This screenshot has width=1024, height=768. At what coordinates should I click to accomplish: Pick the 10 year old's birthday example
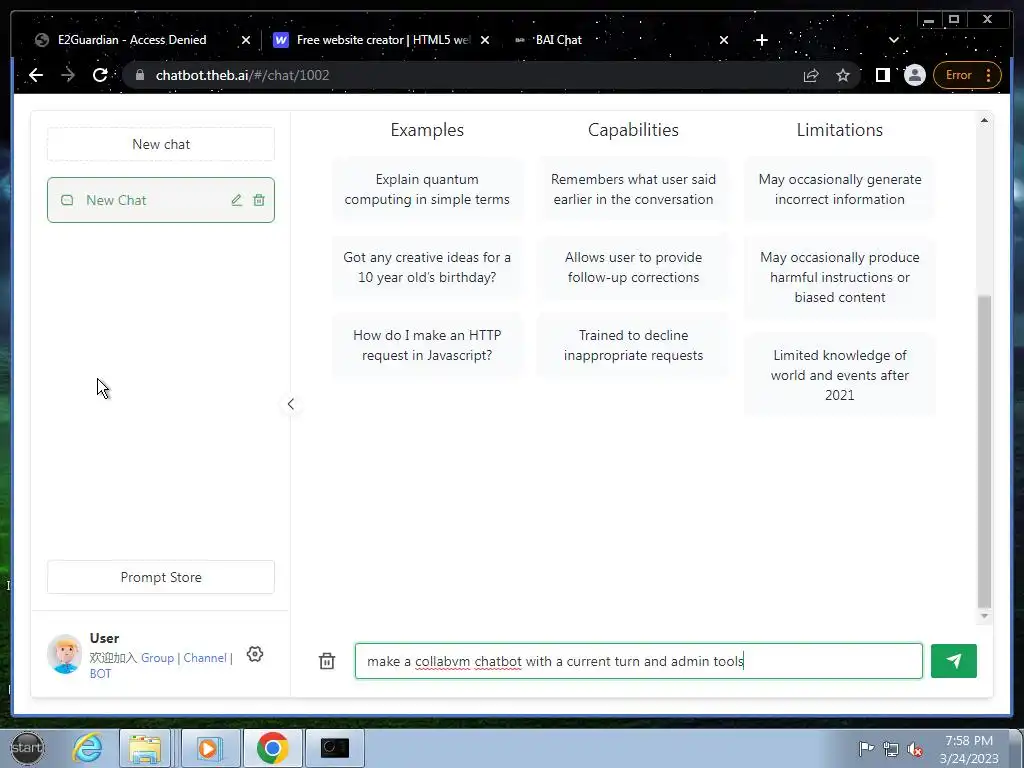tap(427, 267)
